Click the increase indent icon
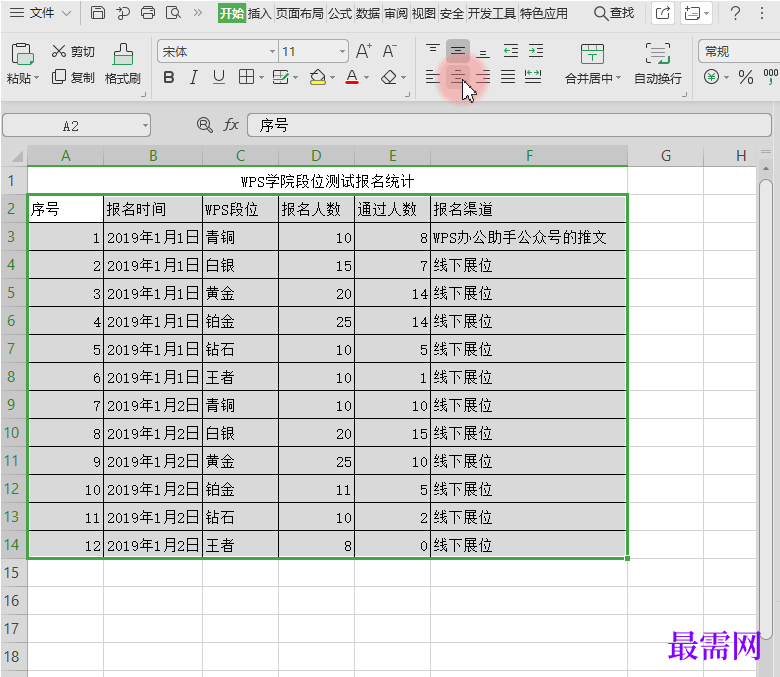 click(536, 51)
